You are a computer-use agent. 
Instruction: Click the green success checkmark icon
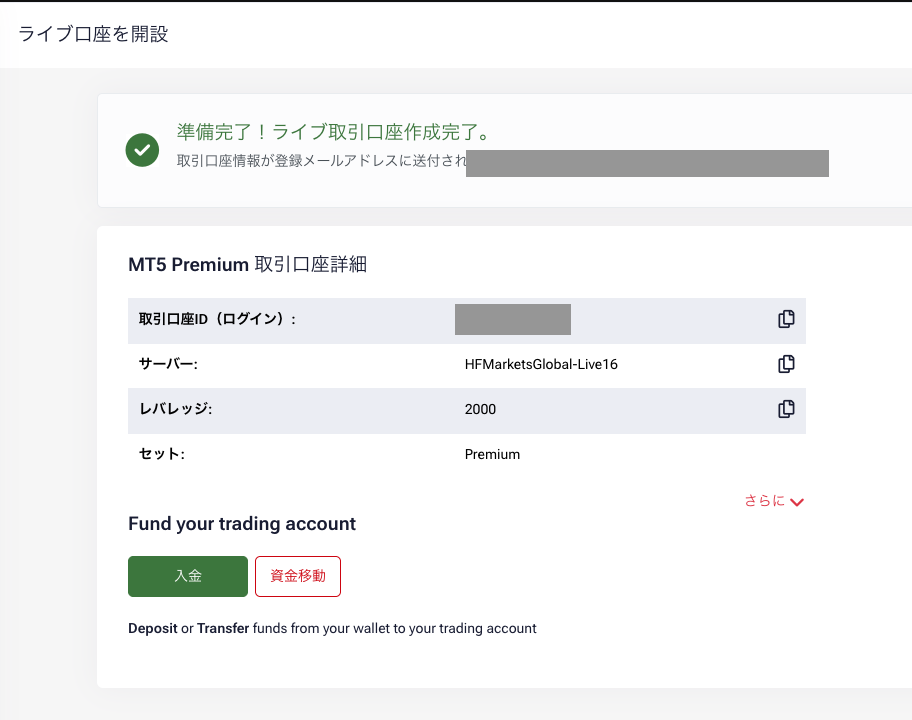pyautogui.click(x=142, y=150)
